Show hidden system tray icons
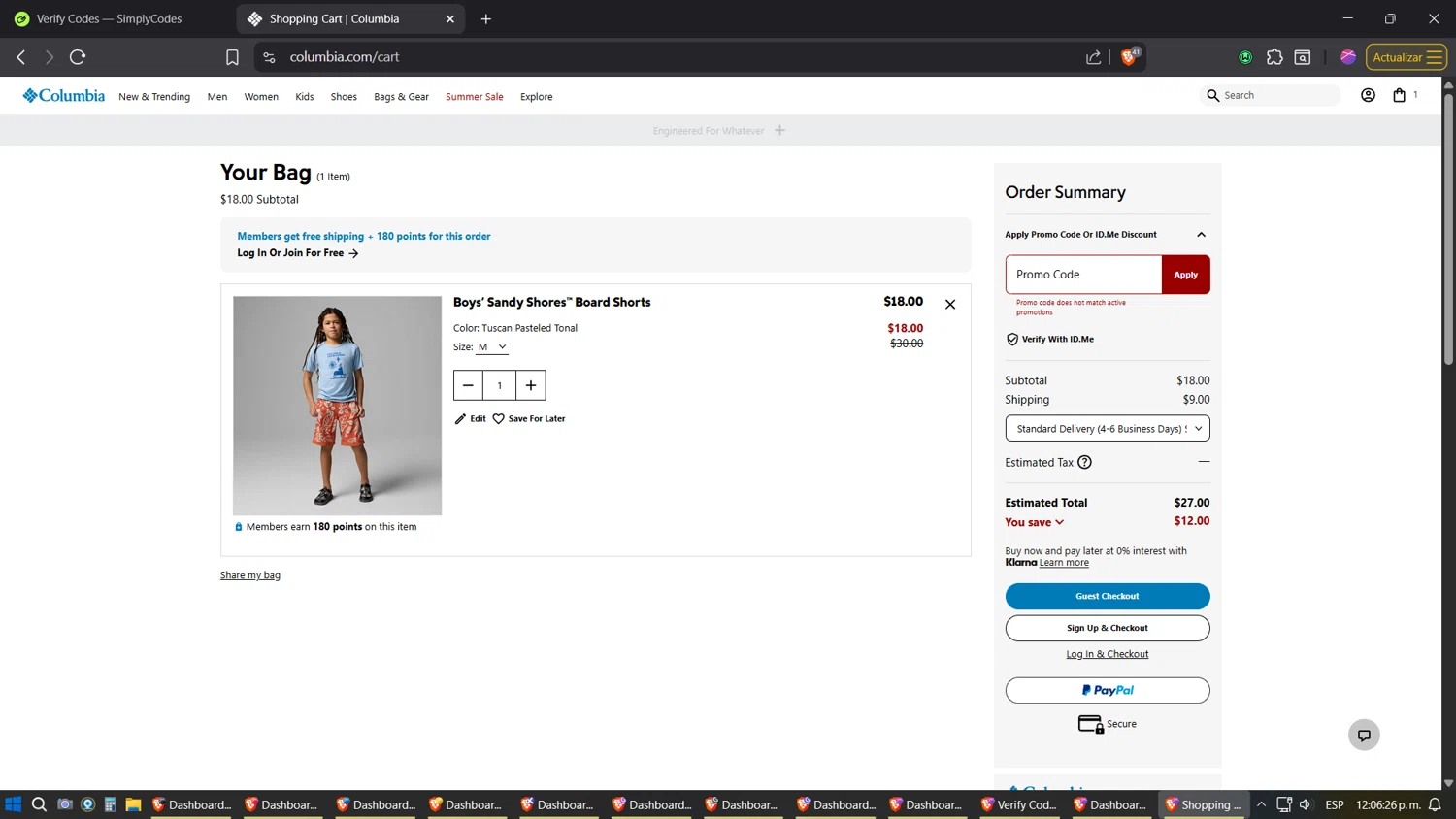Viewport: 1456px width, 819px height. [x=1261, y=804]
